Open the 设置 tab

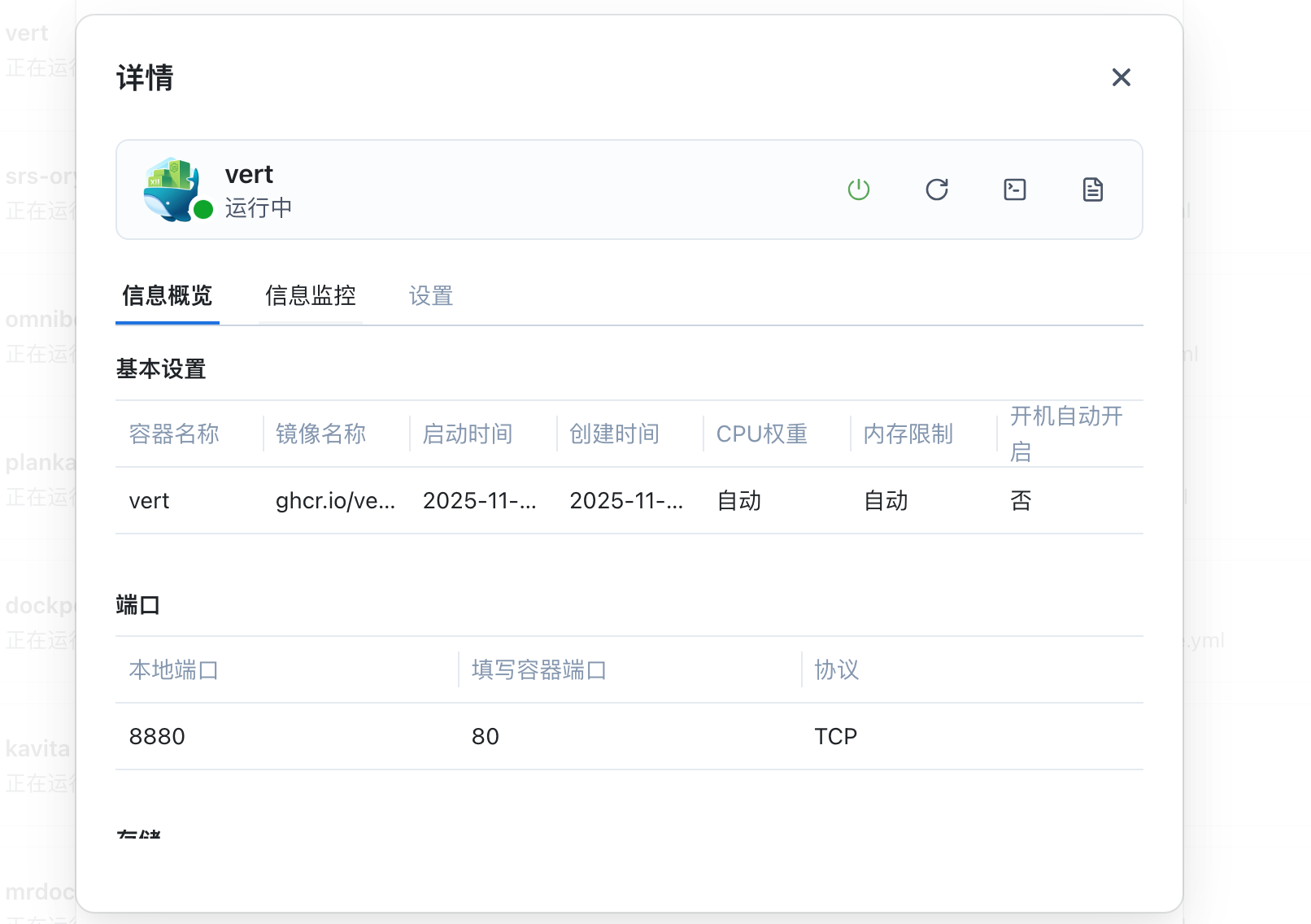[430, 296]
